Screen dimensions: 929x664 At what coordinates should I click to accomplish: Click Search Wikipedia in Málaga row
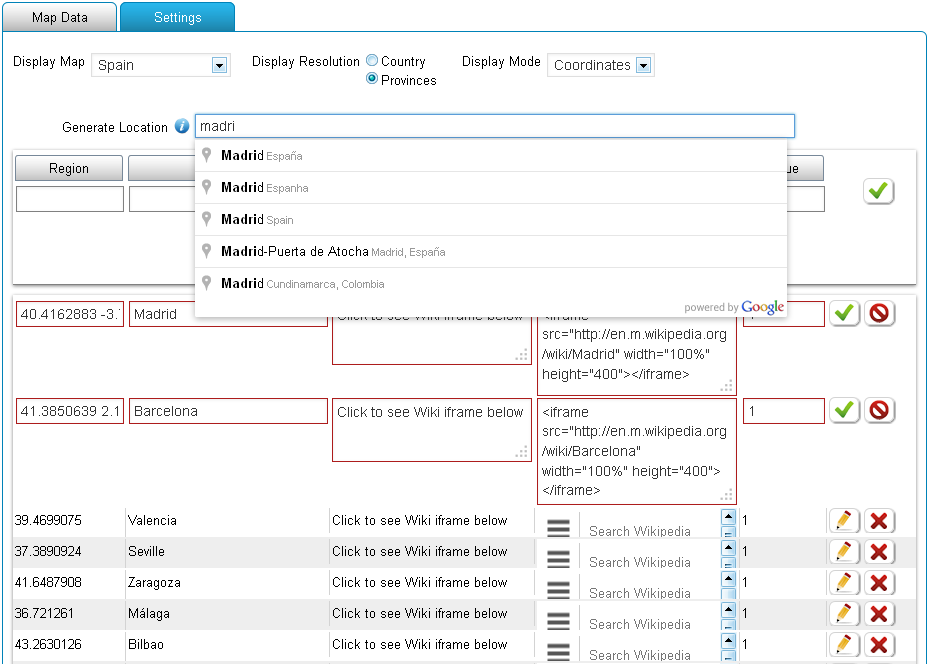tap(640, 624)
